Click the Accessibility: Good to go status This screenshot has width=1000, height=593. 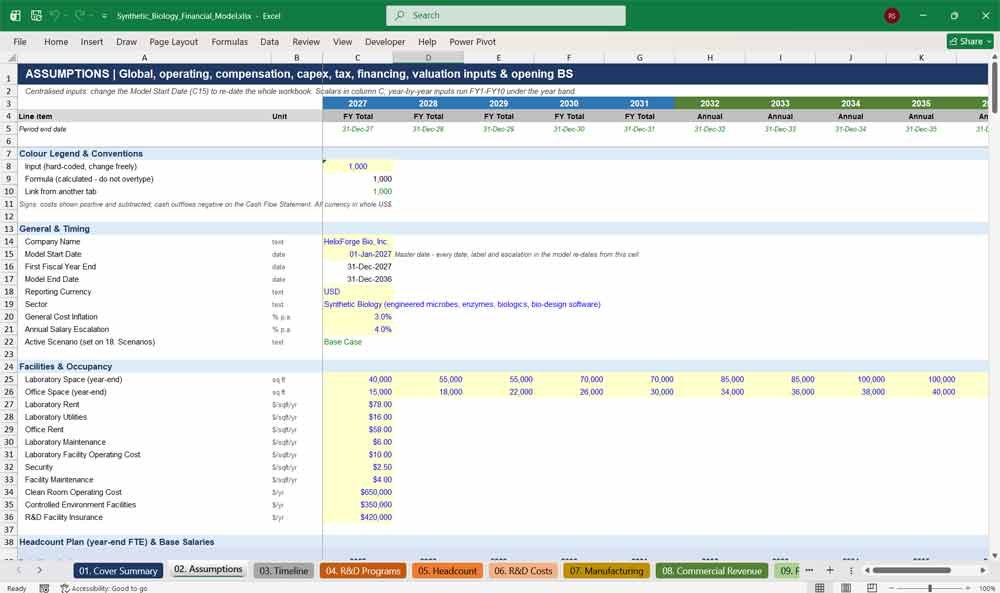[x=104, y=588]
